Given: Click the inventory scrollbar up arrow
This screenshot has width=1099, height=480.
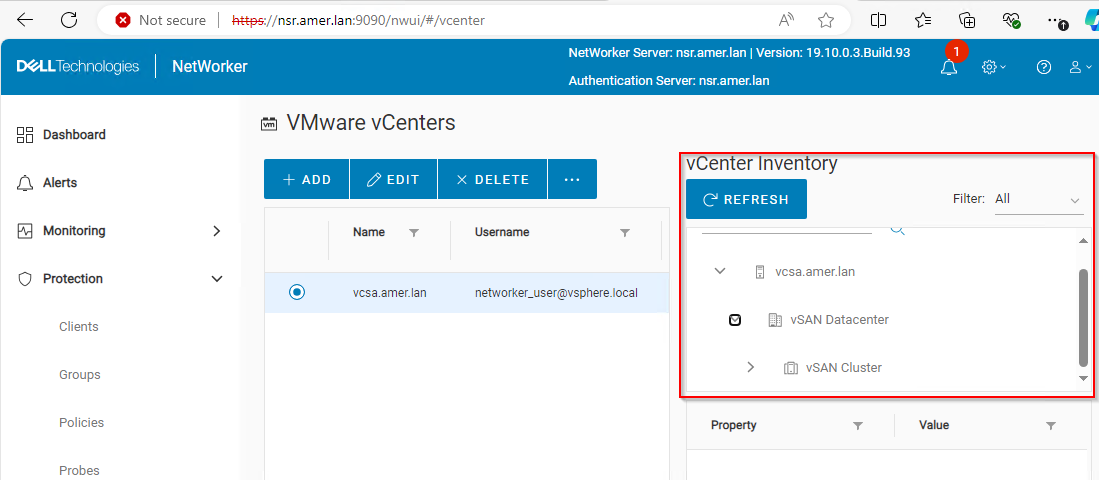Looking at the screenshot, I should click(x=1083, y=240).
